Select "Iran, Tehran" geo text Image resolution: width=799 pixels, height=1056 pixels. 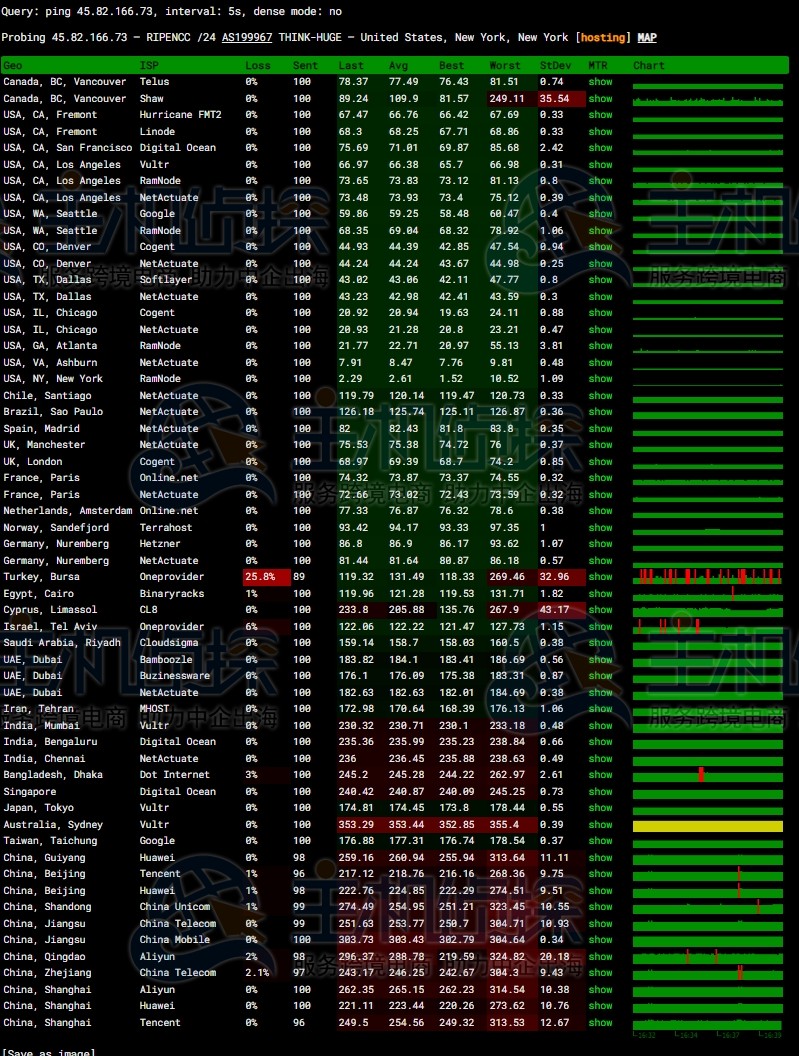[38, 708]
